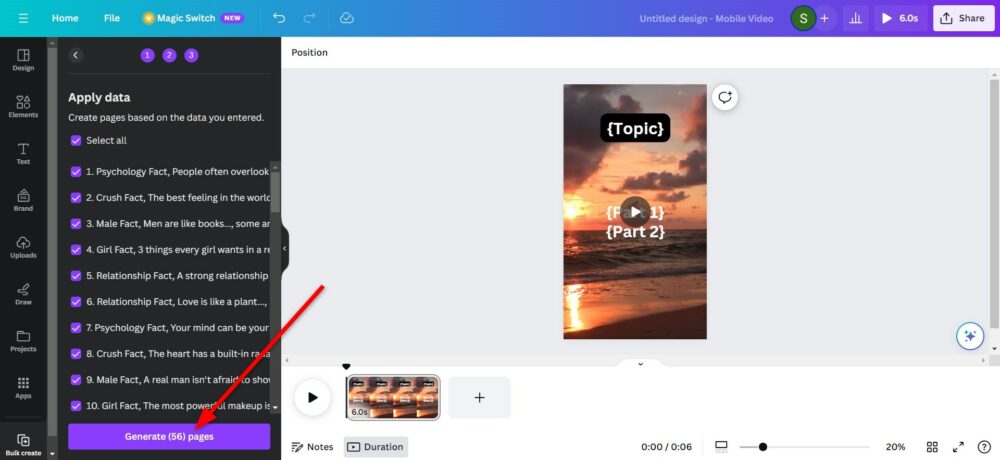Toggle the Select all checkbox

[x=76, y=140]
